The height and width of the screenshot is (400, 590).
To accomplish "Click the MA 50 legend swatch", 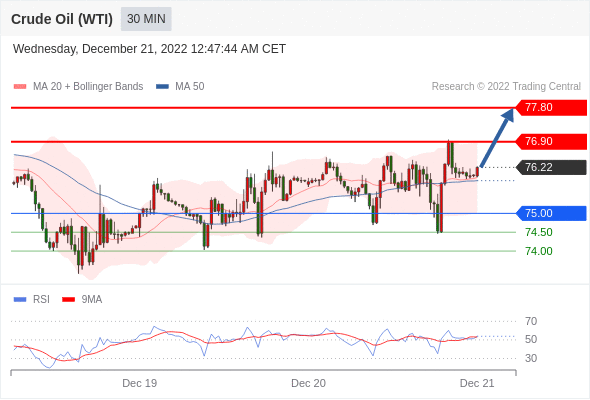I will [x=162, y=87].
